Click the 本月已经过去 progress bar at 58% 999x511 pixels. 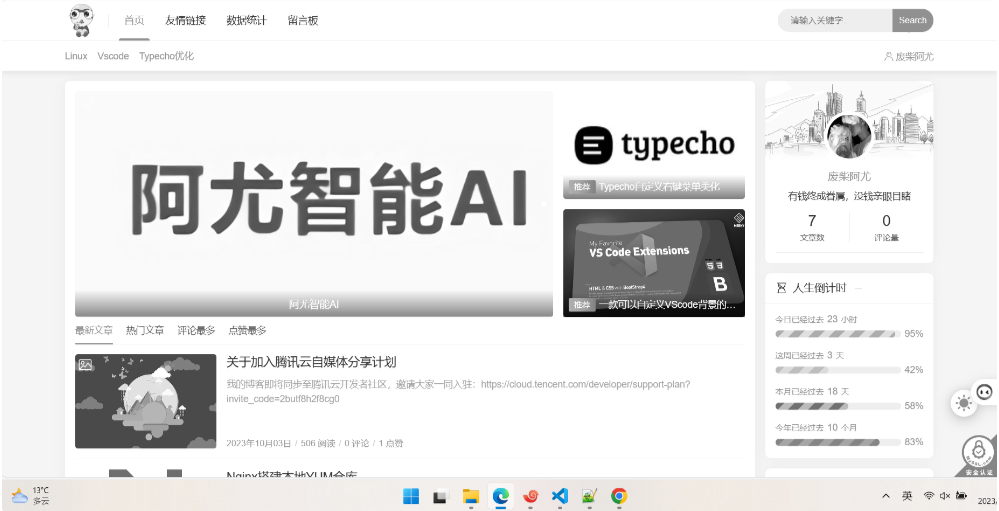(837, 406)
